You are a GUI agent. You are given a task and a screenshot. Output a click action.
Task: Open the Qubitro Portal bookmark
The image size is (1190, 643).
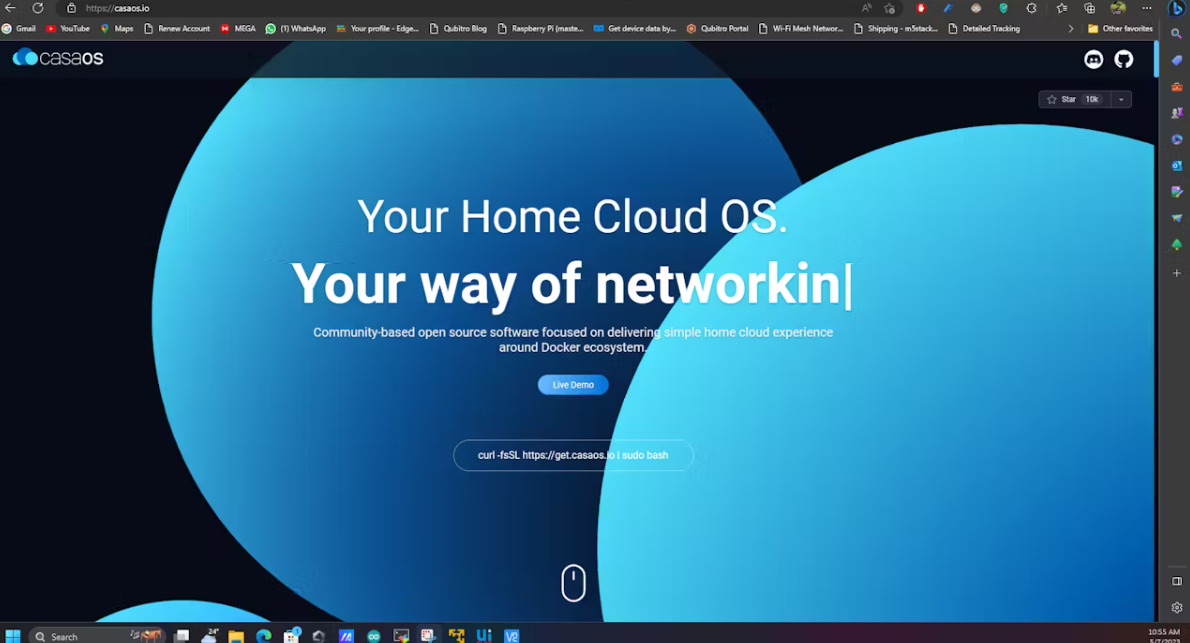tap(717, 29)
